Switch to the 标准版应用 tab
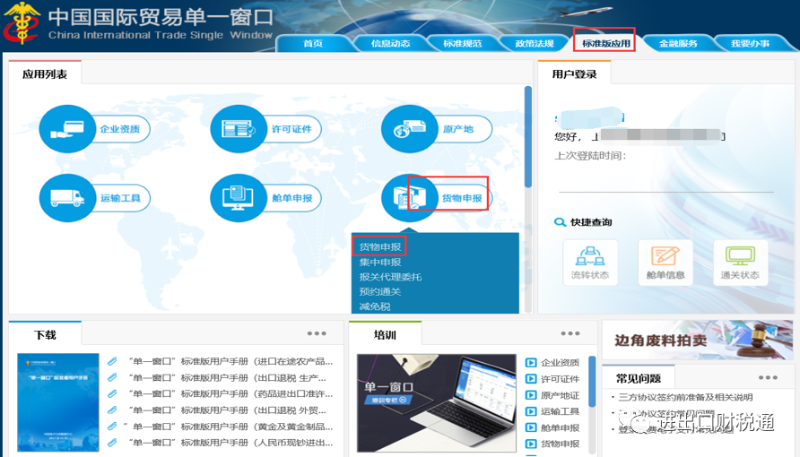Screen dimensions: 800x457 click(606, 43)
